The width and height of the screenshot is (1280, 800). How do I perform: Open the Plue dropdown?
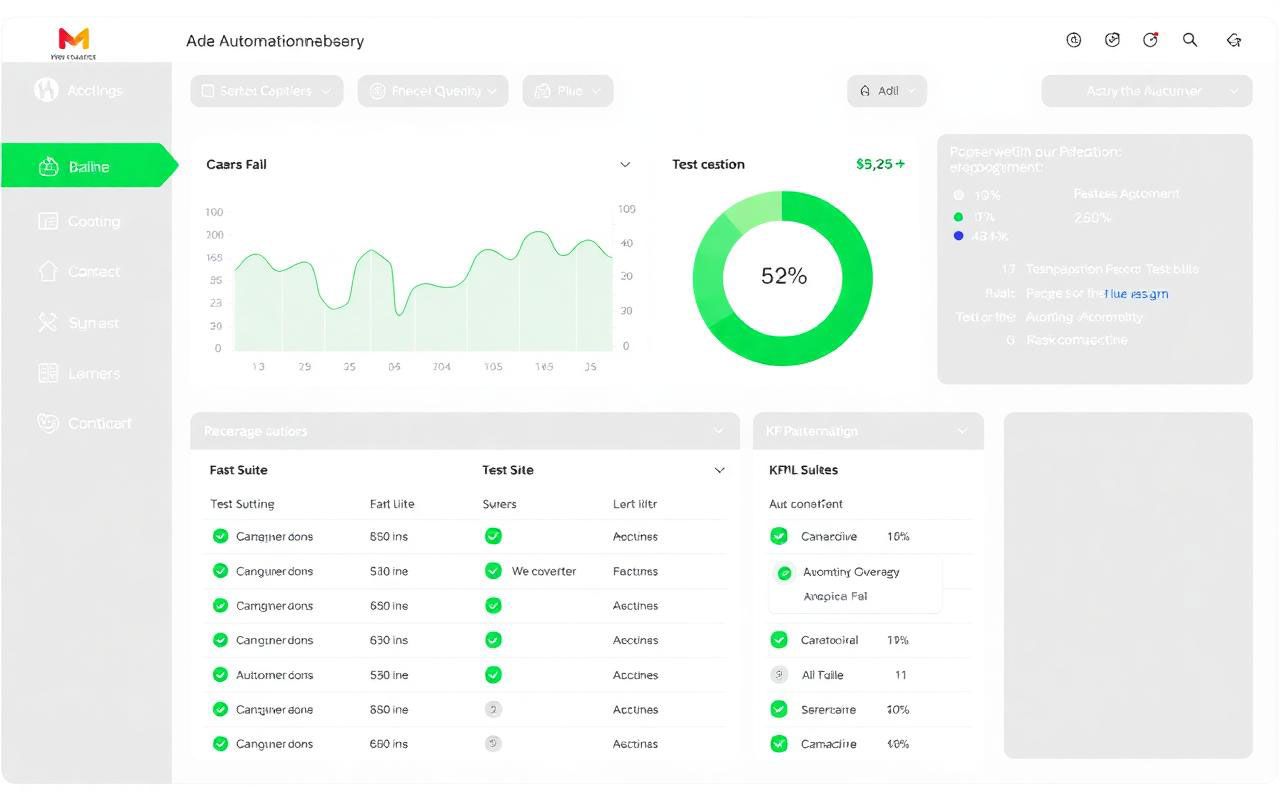coord(568,91)
